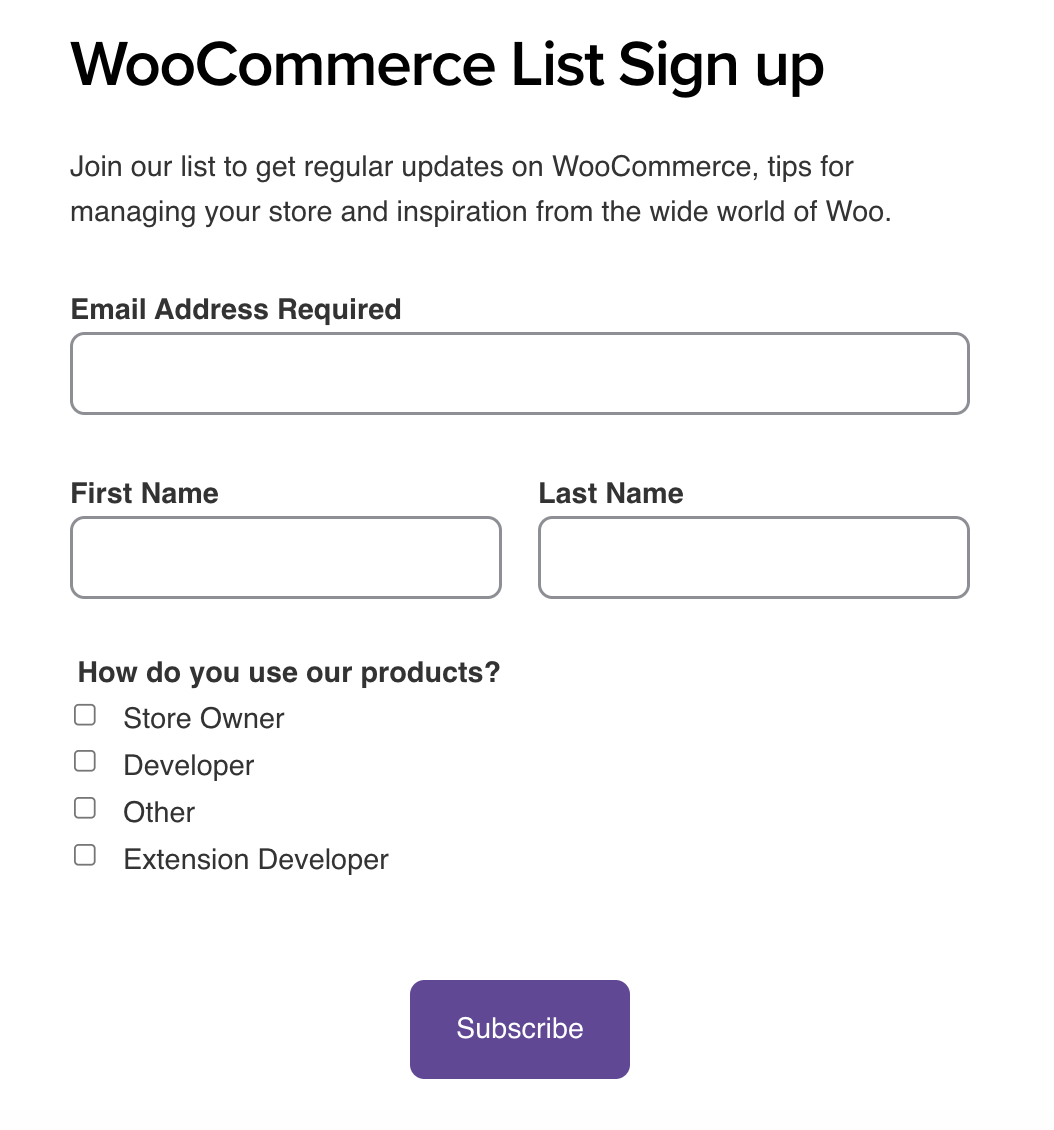Click the empty Email Address input area
This screenshot has width=1054, height=1130.
click(519, 373)
